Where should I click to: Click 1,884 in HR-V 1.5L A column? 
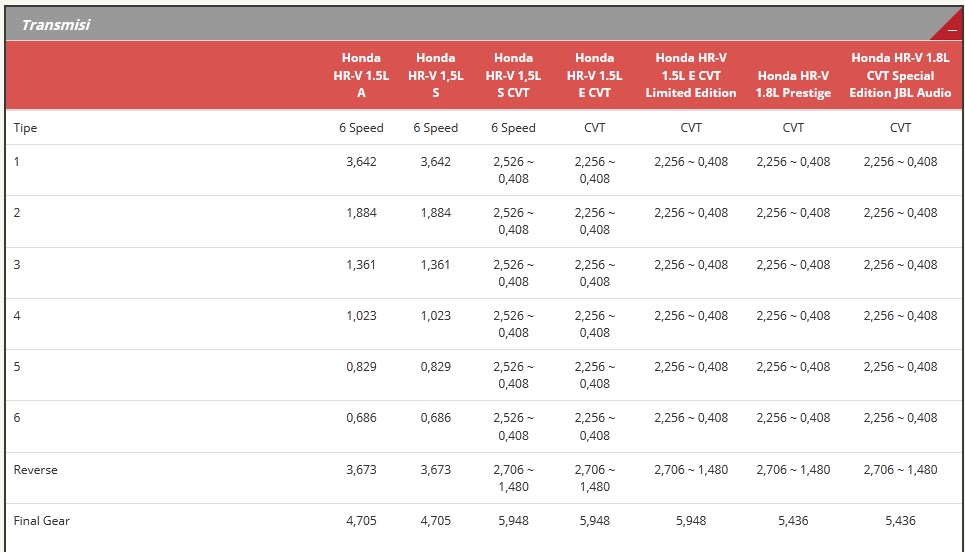pos(361,213)
